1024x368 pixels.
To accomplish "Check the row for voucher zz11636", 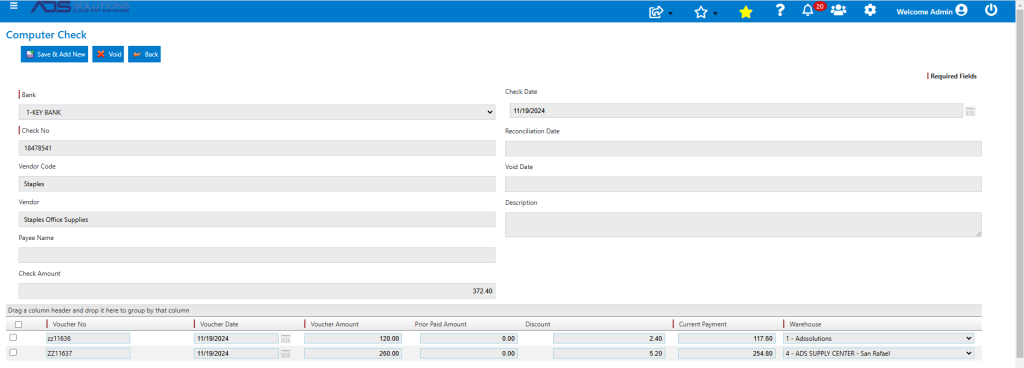I will 13,337.
